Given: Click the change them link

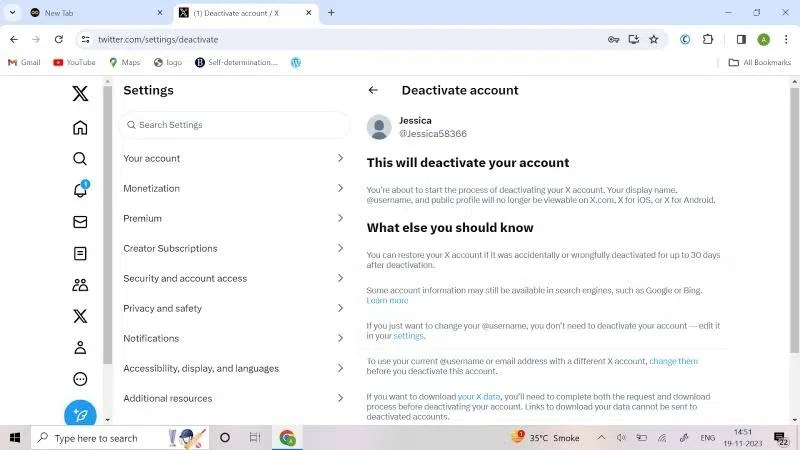Looking at the screenshot, I should 673,361.
